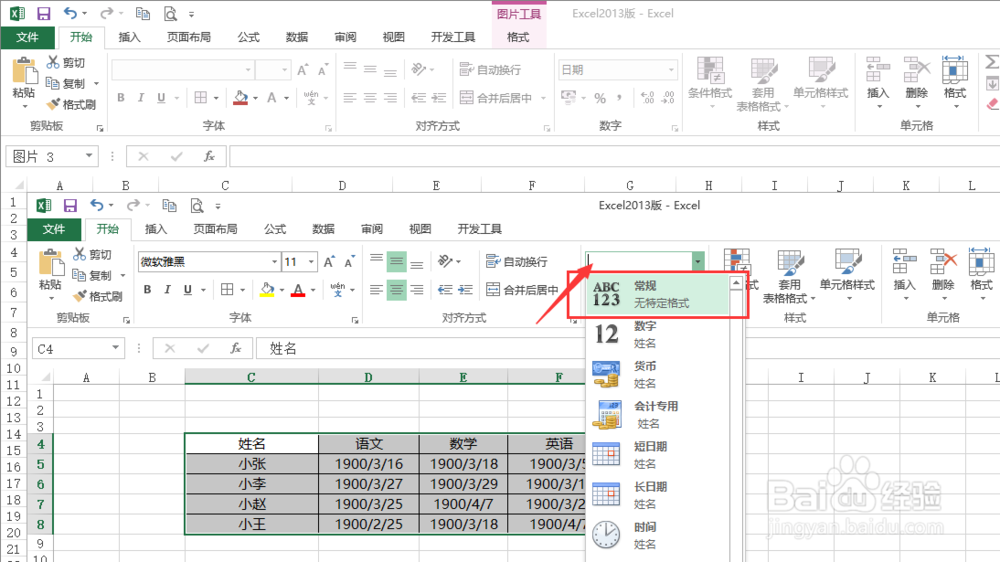Expand the 单元格样式 dropdown in the main ribbon
Viewport: 1000px width, 562px height.
click(x=822, y=106)
